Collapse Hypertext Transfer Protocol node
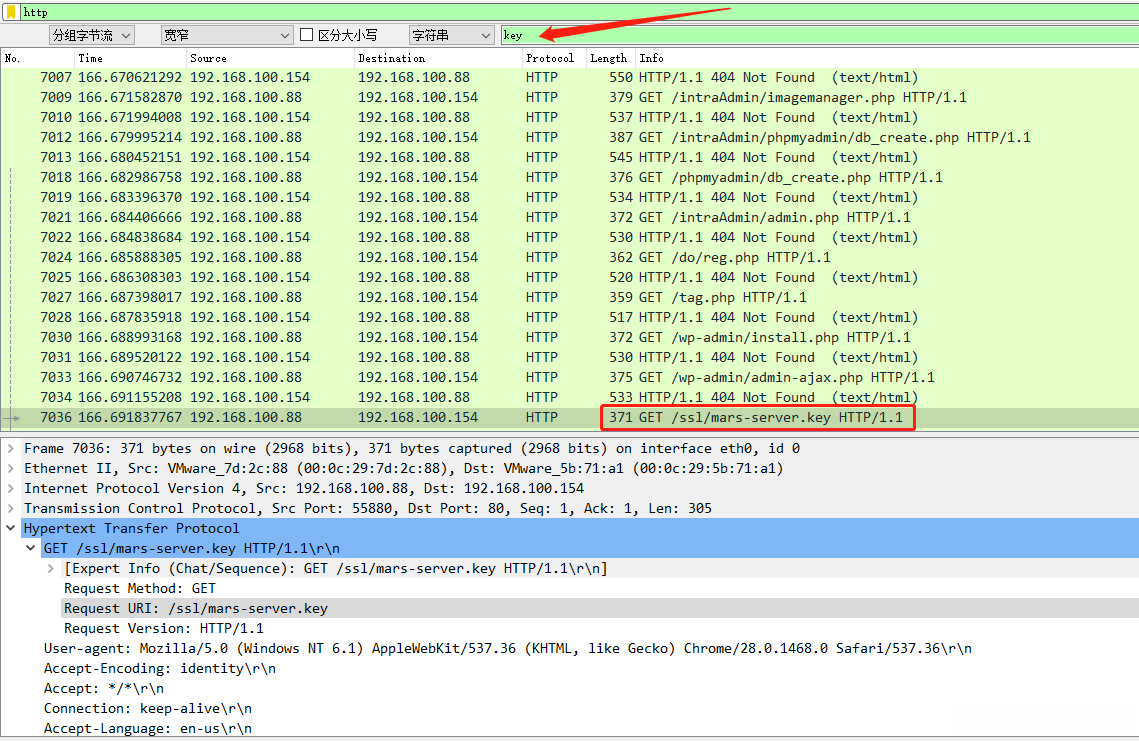Screen dimensions: 1139x741 tap(11, 528)
